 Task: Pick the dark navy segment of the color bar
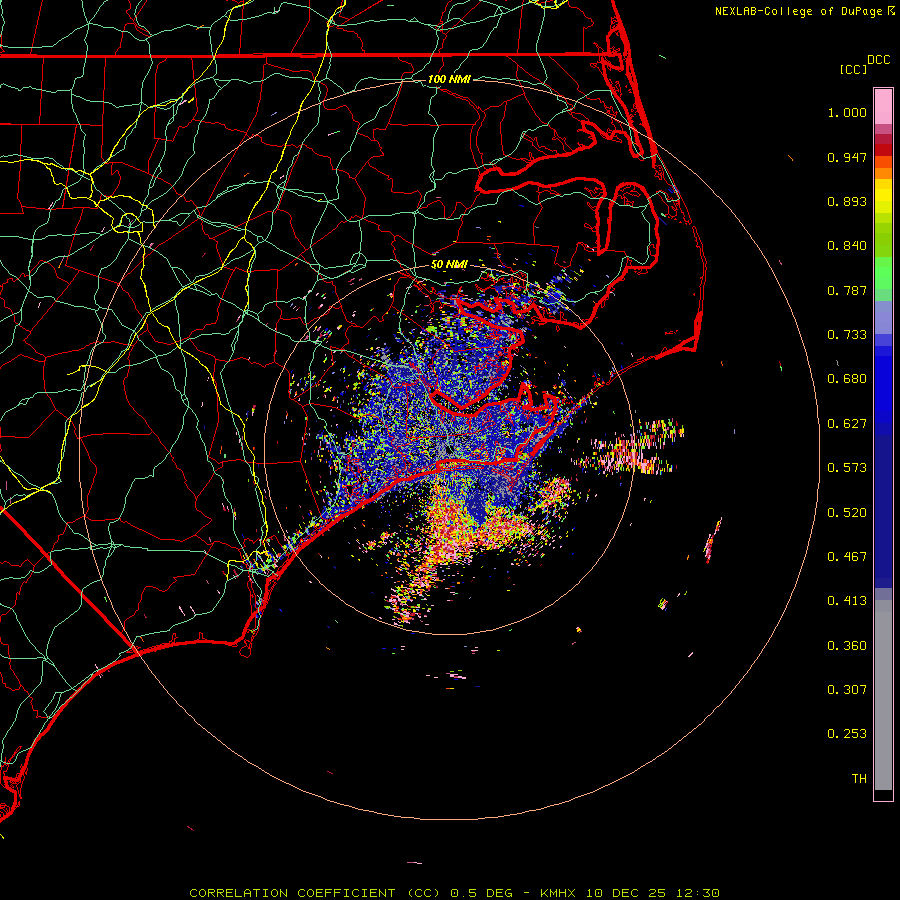pos(883,505)
